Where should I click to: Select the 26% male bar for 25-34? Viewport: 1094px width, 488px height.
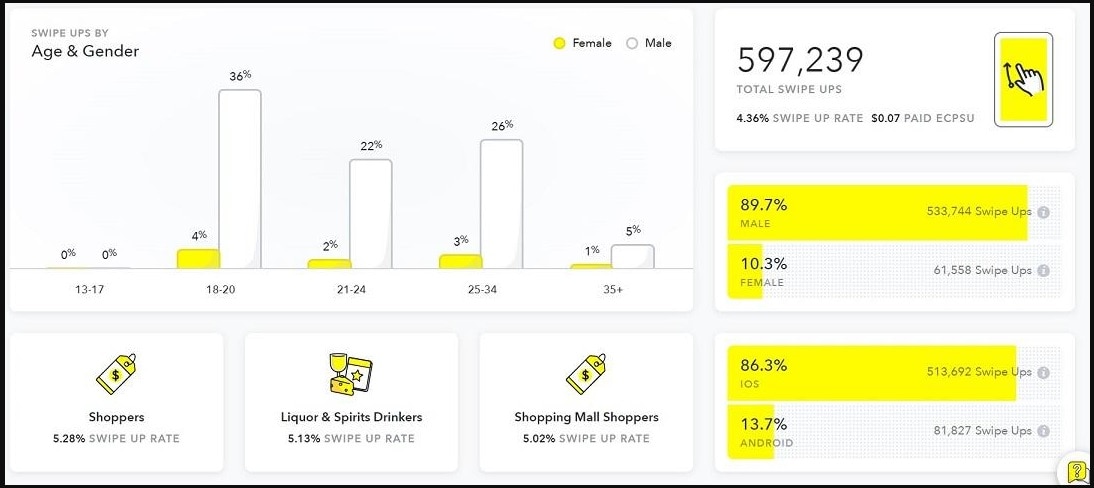point(501,204)
